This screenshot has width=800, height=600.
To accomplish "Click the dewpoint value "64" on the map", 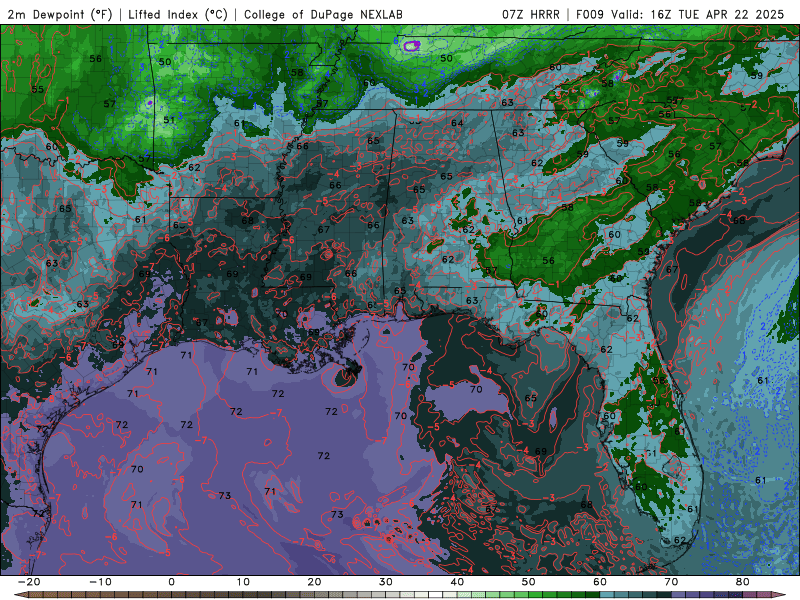I will [x=457, y=123].
